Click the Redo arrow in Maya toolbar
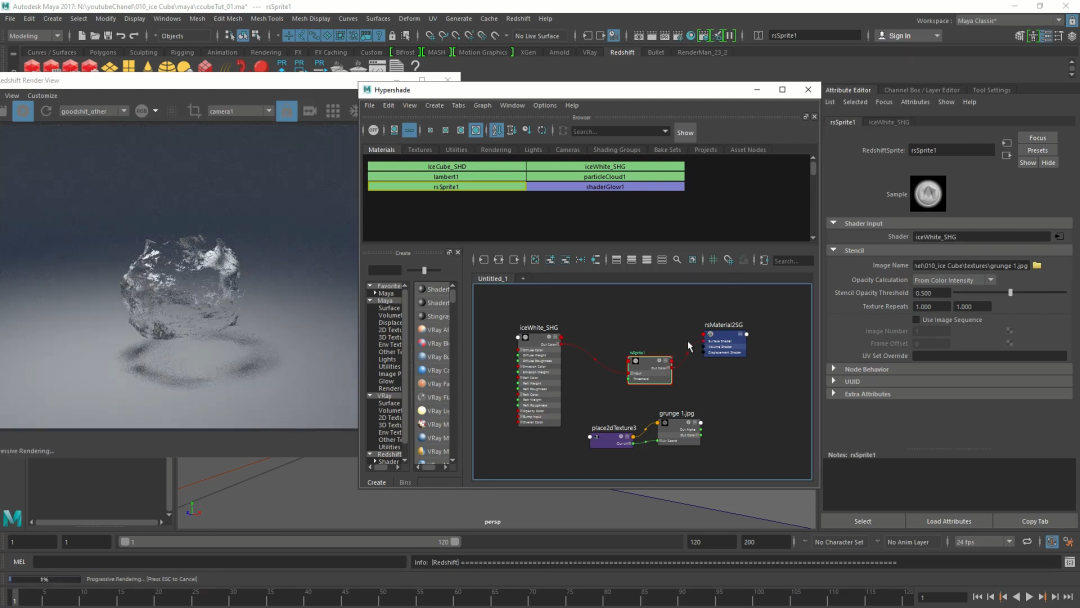1080x608 pixels. coord(134,35)
